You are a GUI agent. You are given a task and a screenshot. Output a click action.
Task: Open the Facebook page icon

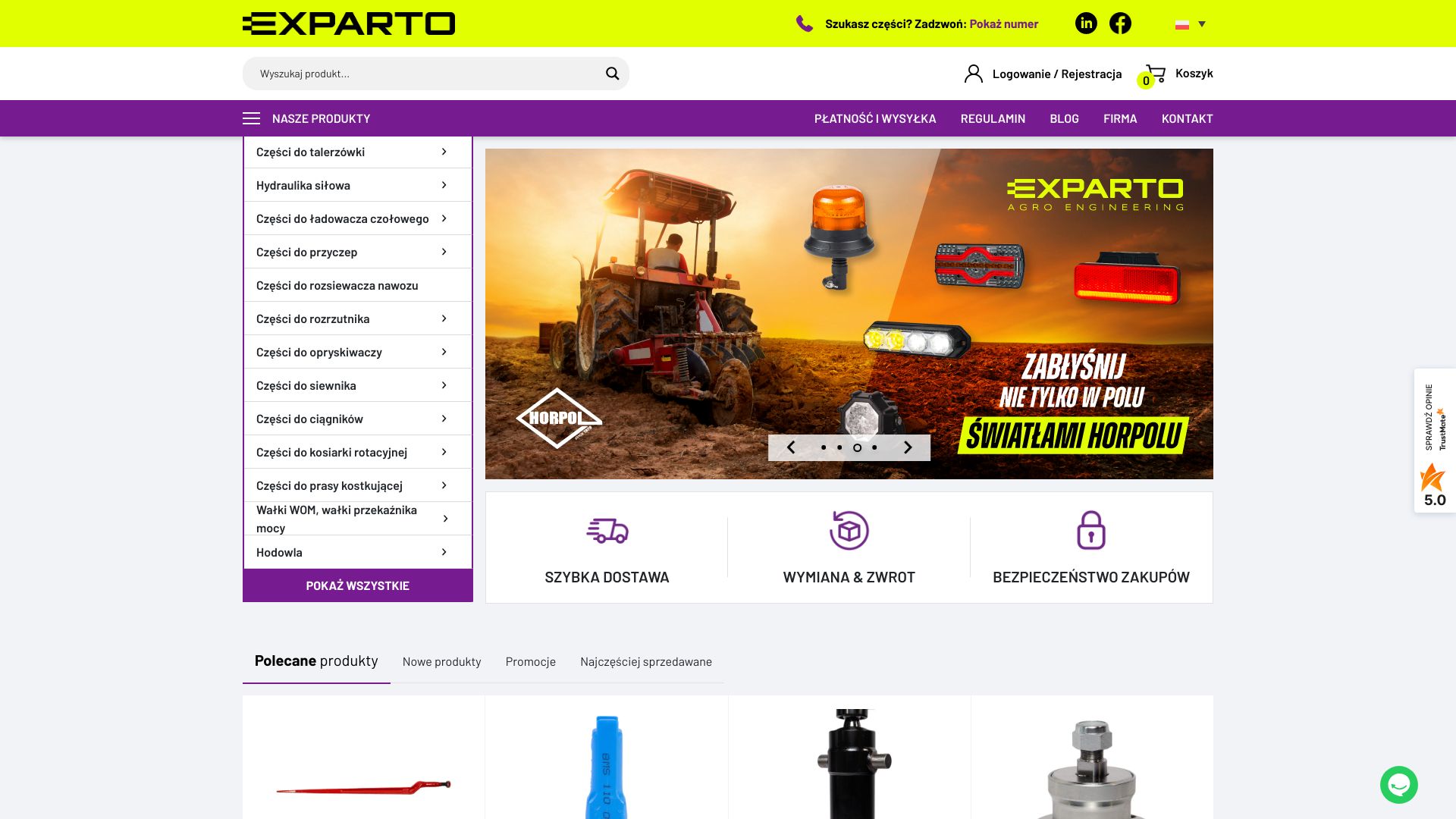1120,24
